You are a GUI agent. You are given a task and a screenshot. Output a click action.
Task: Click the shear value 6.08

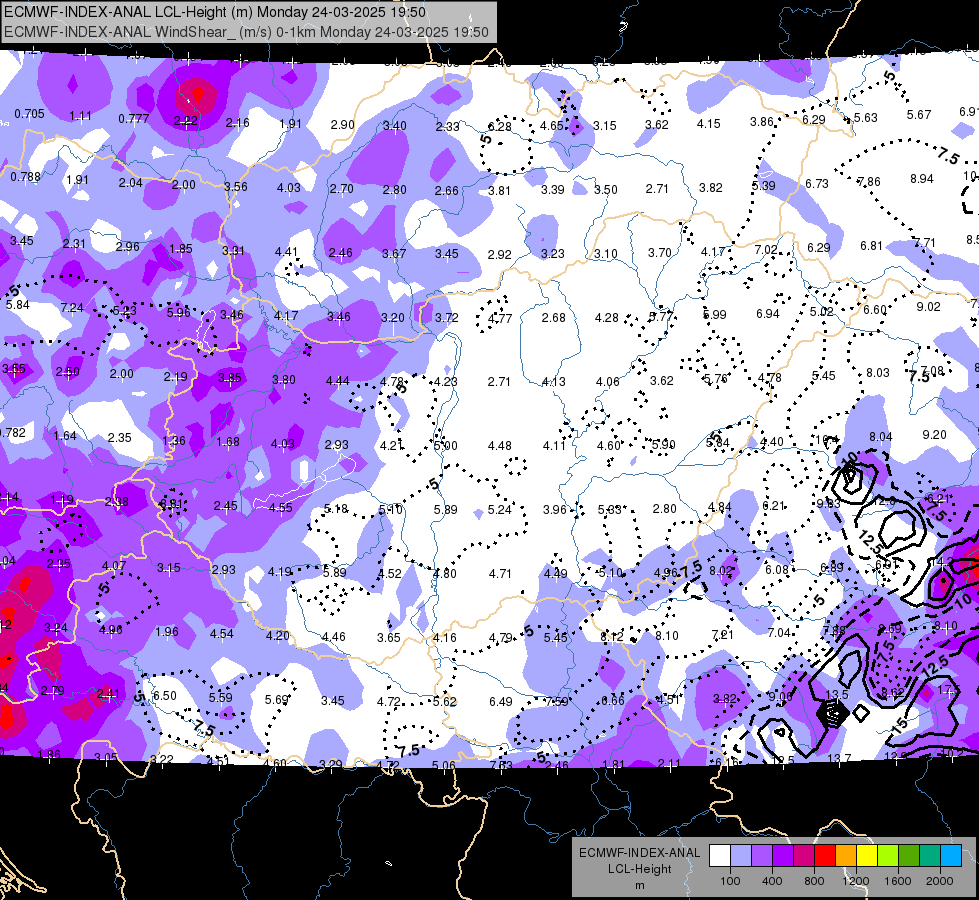777,570
